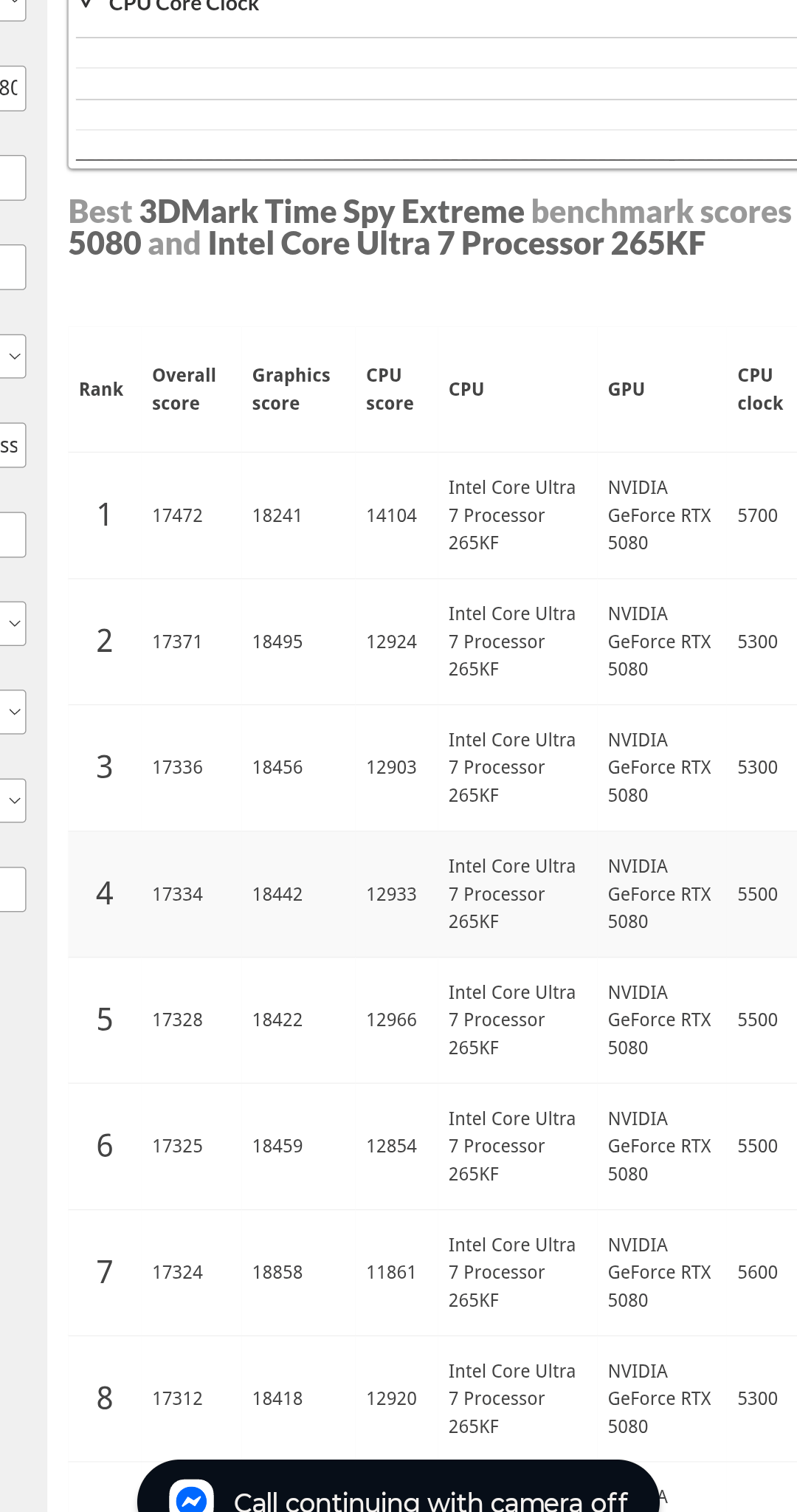
Task: Open the rank 2 result scoring 17371
Action: (432, 642)
